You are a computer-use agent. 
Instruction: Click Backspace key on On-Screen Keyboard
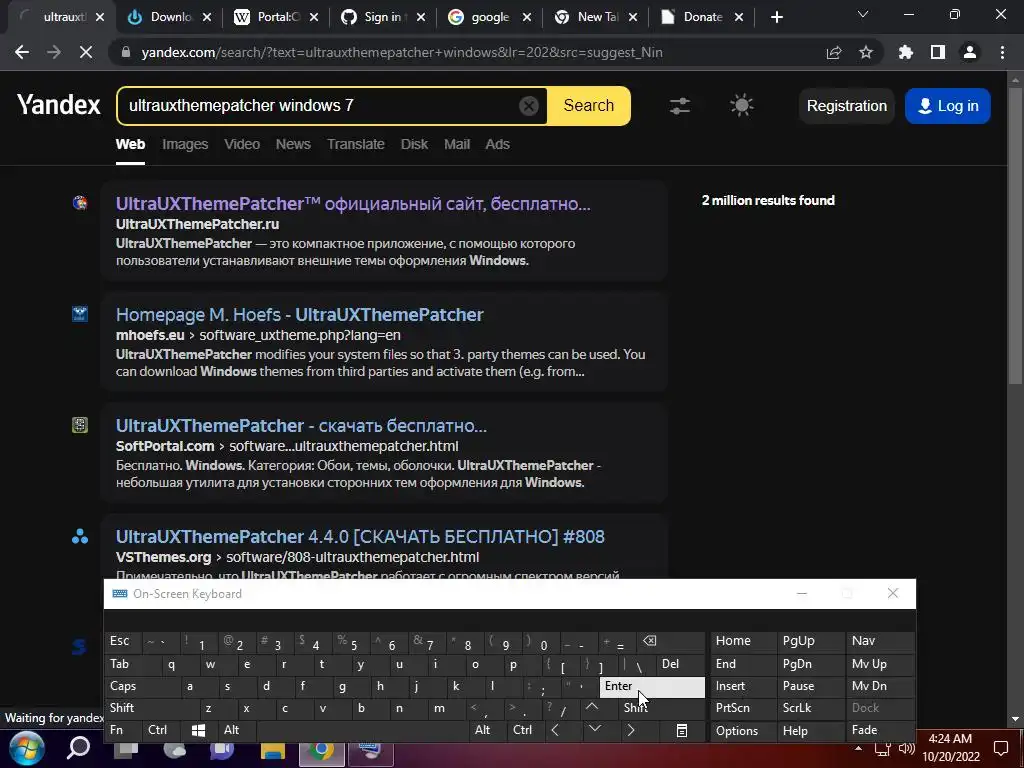(672, 641)
